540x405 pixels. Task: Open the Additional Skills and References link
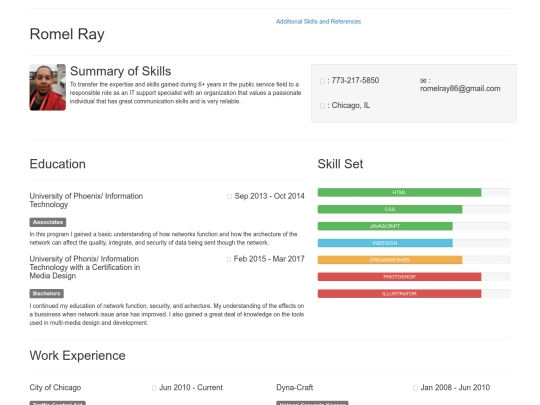pyautogui.click(x=318, y=21)
